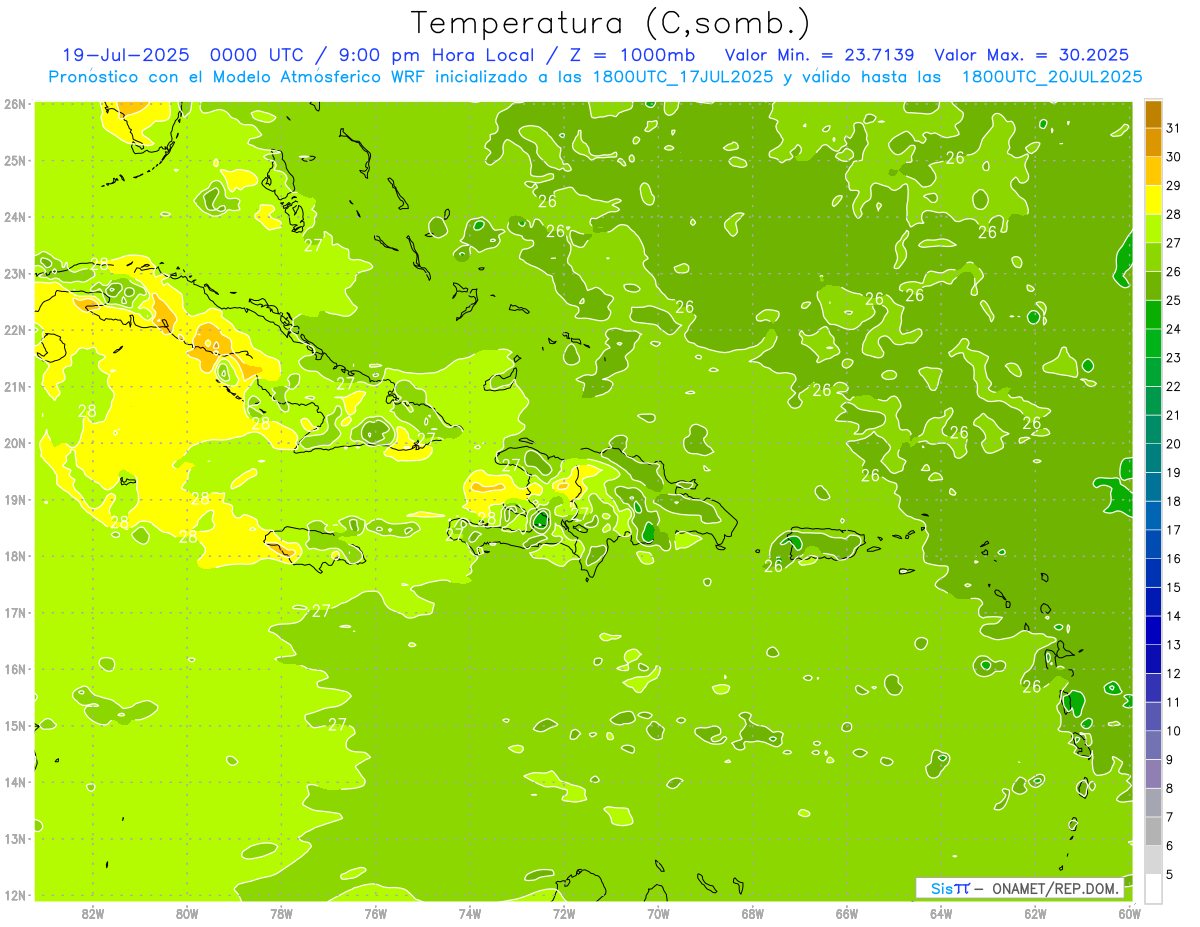The image size is (1200, 927).
Task: Click the "24N" latitude axis label
Action: [x=14, y=217]
